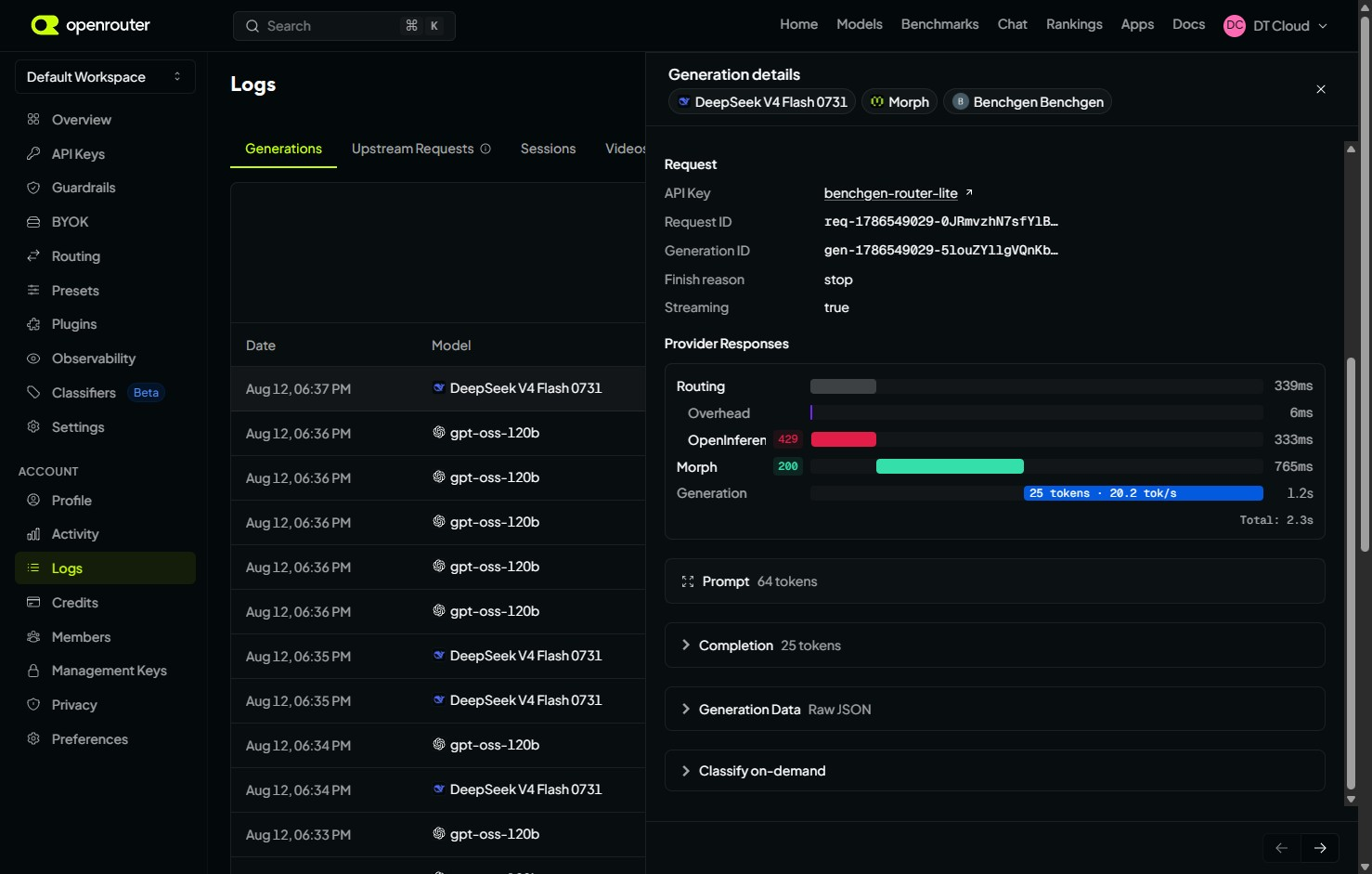Viewport: 1372px width, 874px height.
Task: Click the Observability eye icon
Action: tap(33, 359)
